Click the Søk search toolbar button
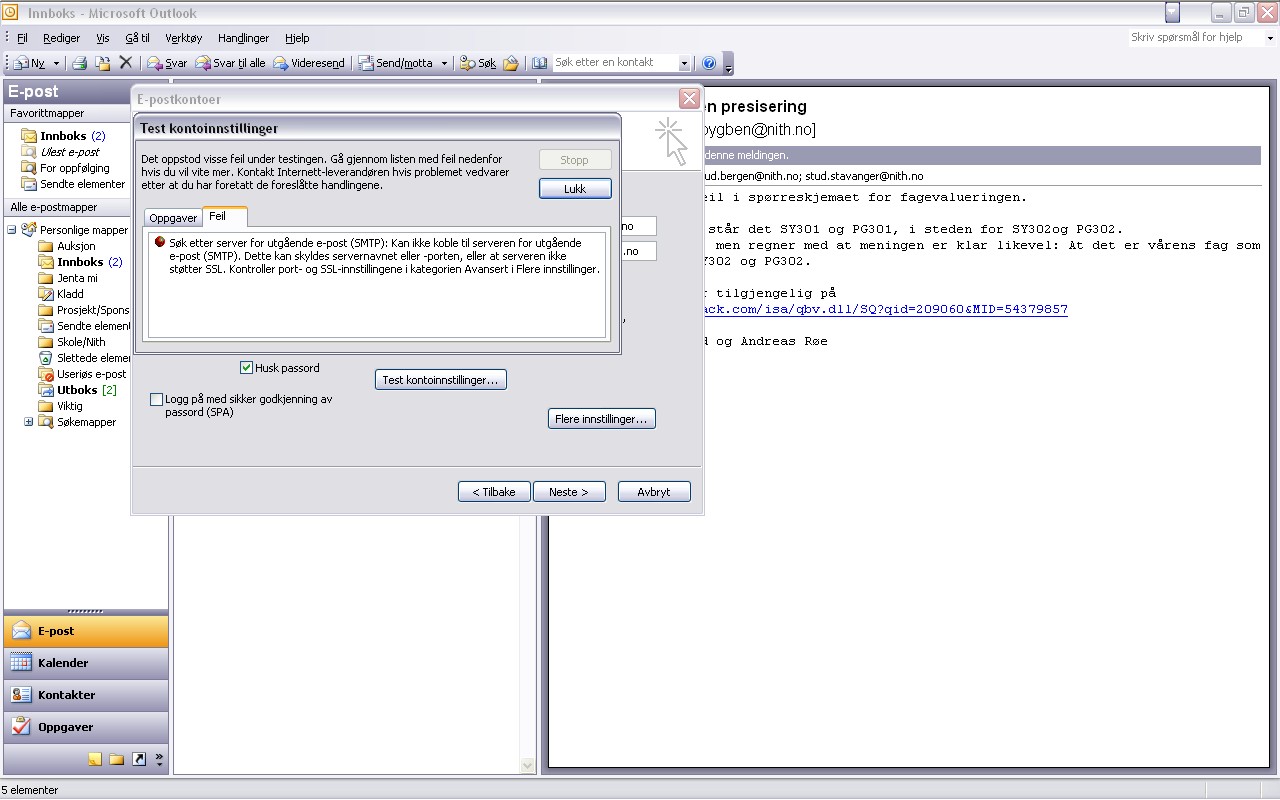 pyautogui.click(x=478, y=63)
